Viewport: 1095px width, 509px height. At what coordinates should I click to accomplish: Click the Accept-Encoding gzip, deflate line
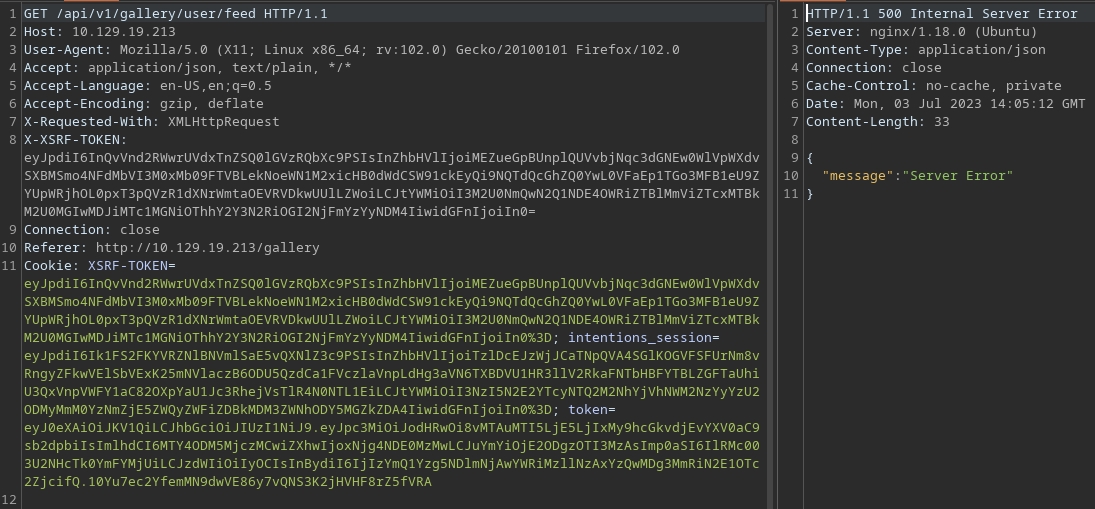pyautogui.click(x=143, y=104)
